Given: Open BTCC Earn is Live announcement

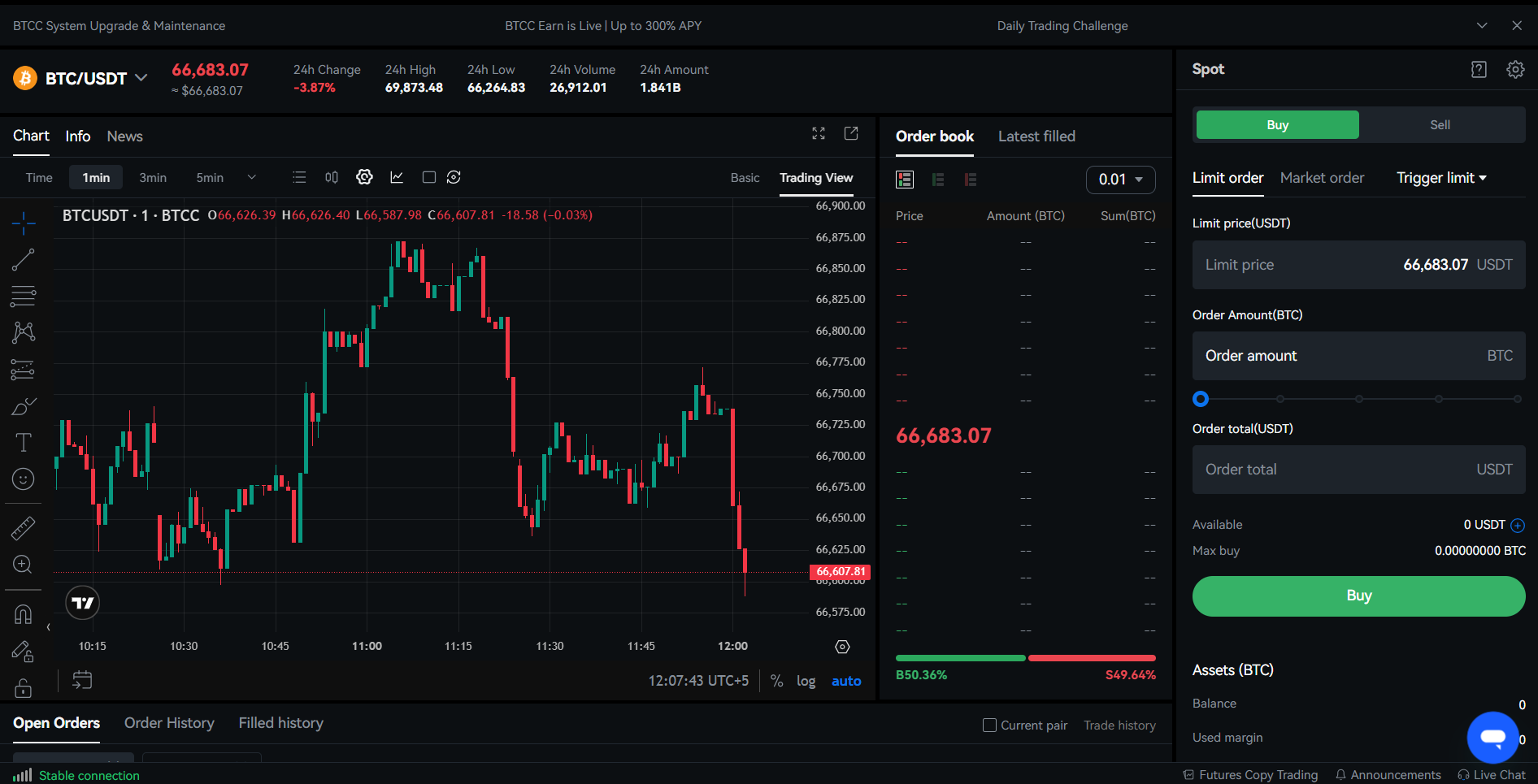Looking at the screenshot, I should [603, 26].
